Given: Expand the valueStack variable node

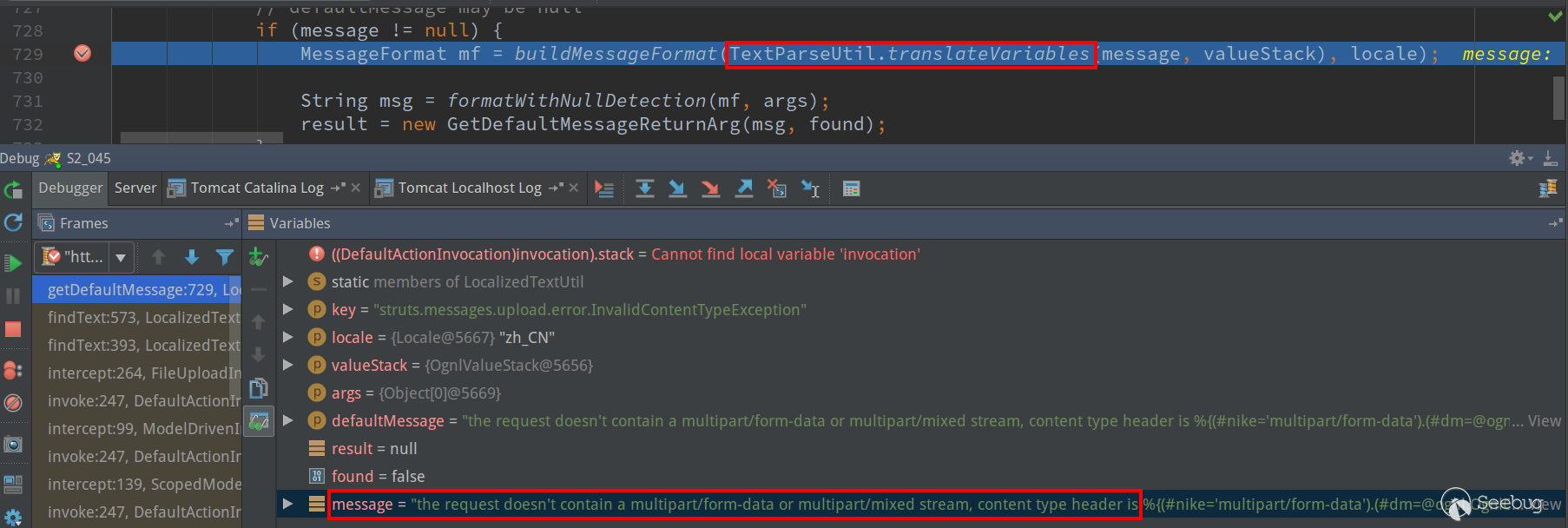Looking at the screenshot, I should click(x=288, y=365).
